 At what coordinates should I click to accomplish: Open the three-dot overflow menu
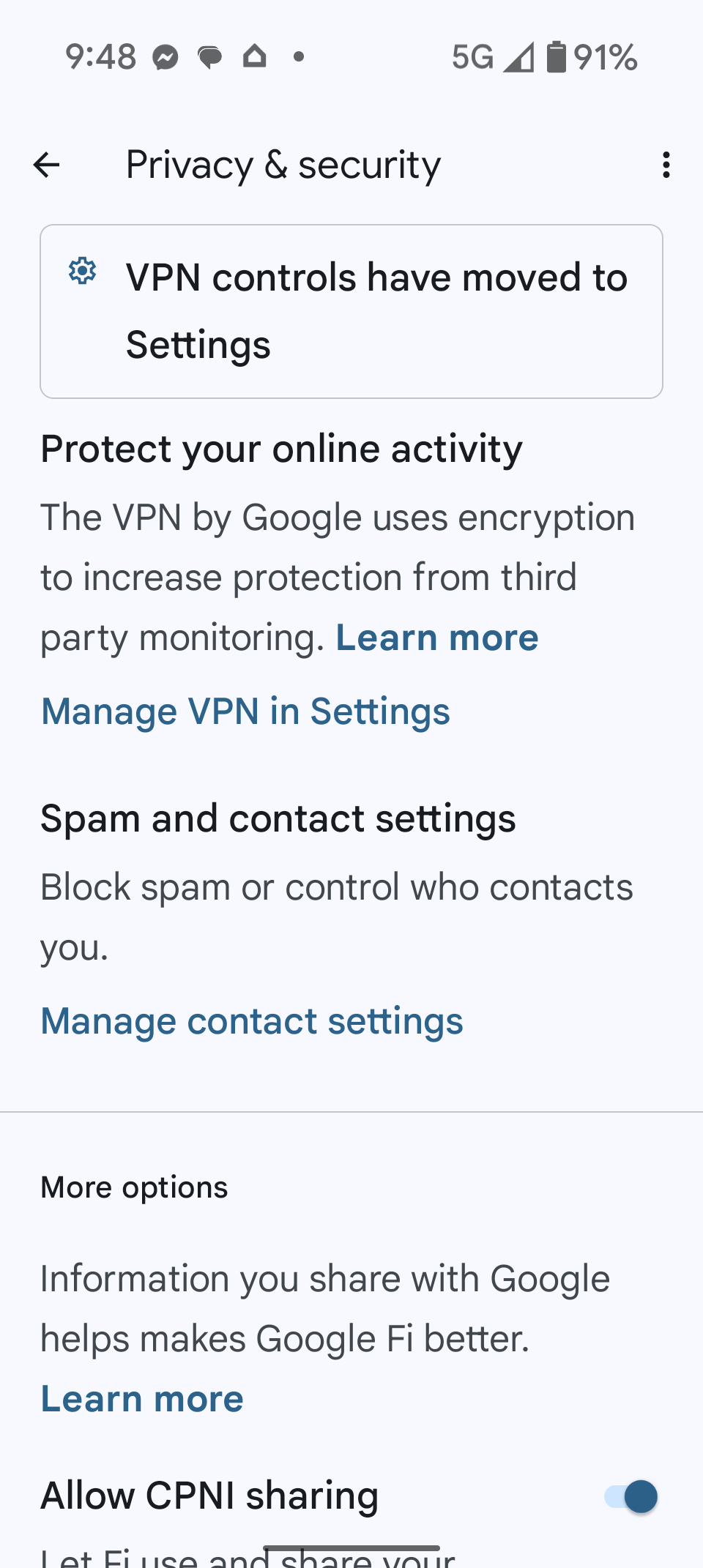coord(666,165)
